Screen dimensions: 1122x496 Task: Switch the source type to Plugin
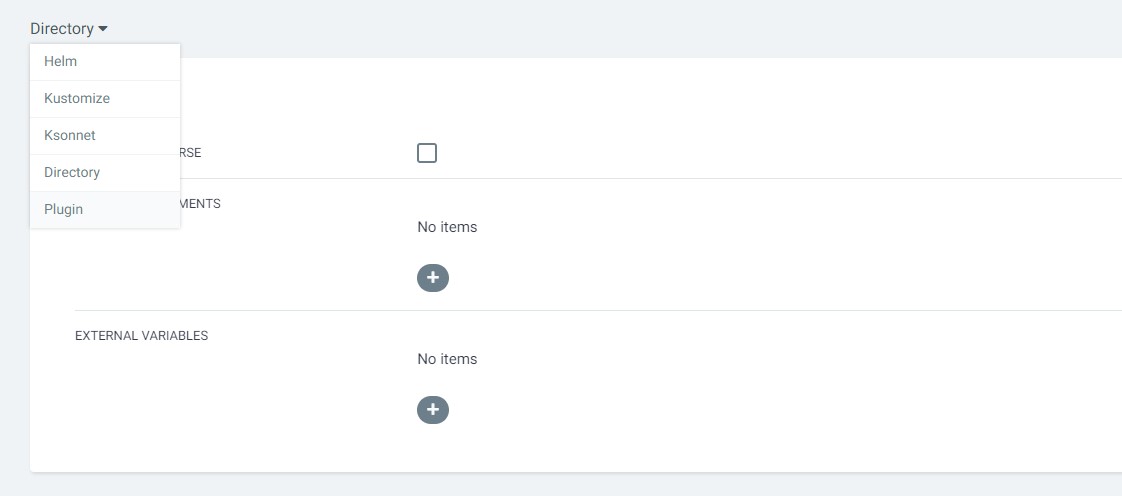[x=64, y=210]
